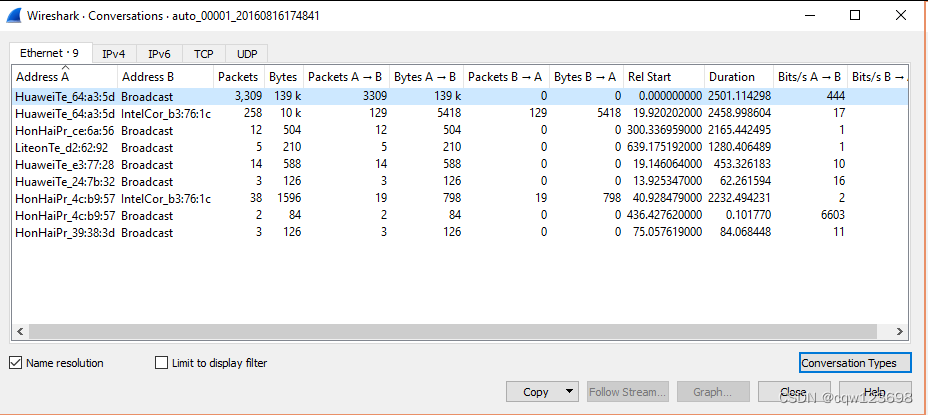
Task: Maximize the Conversations window
Action: click(x=855, y=15)
